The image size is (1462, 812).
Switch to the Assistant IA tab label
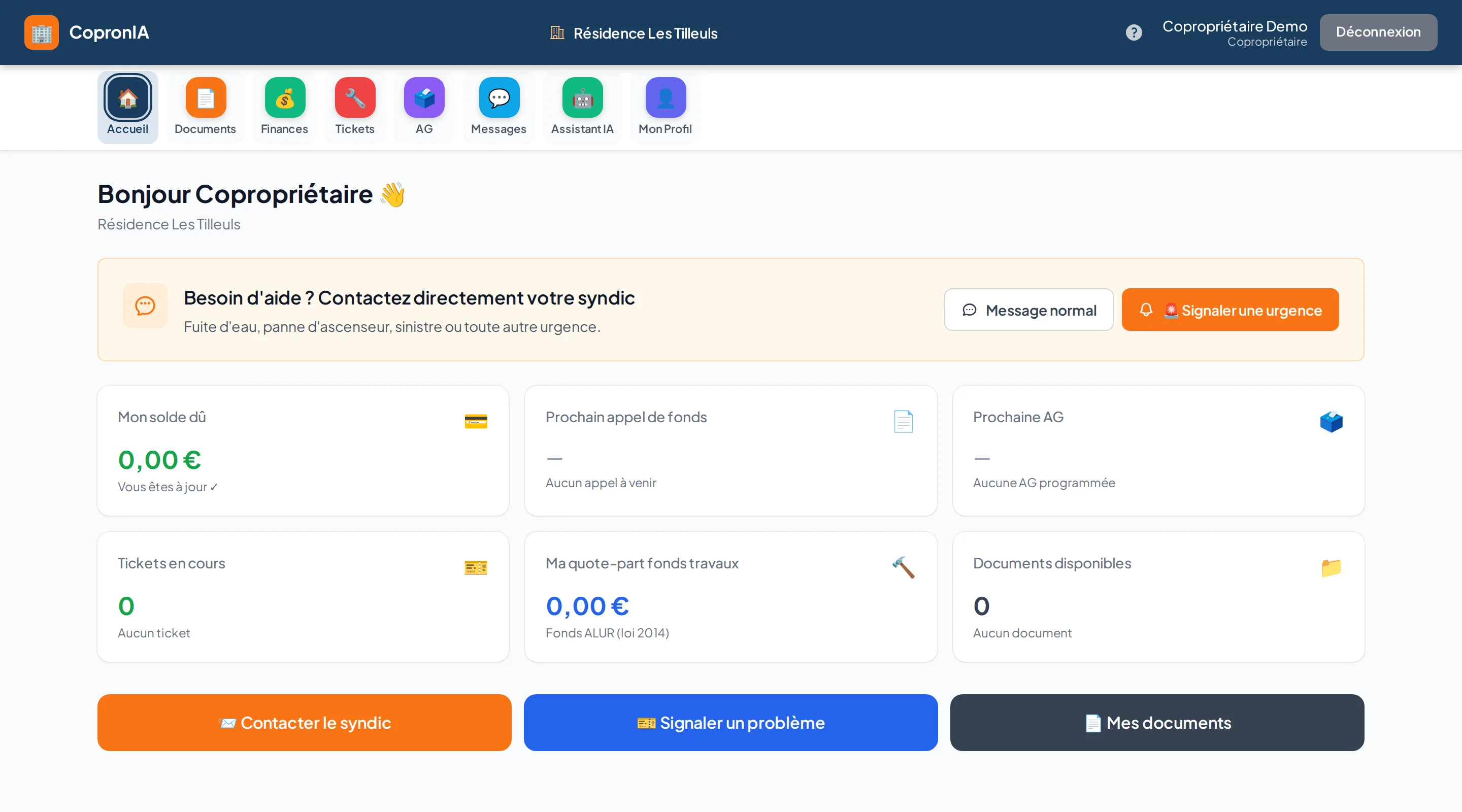click(582, 129)
